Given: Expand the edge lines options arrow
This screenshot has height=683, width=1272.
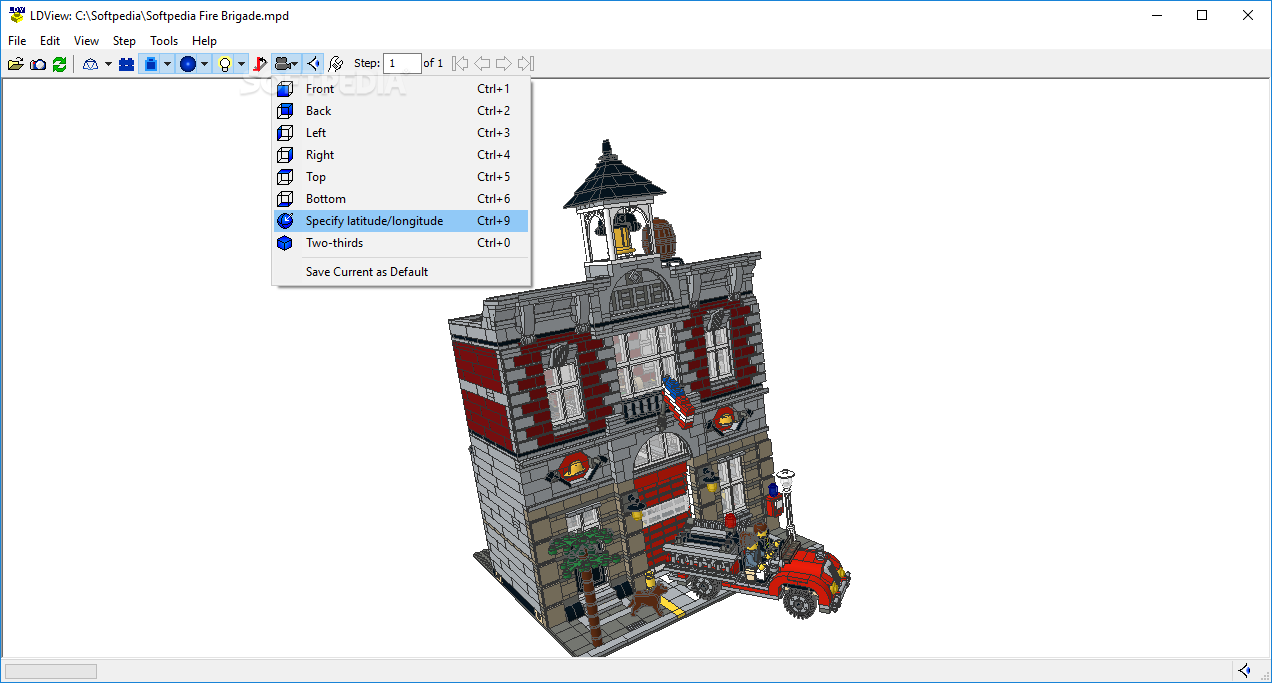Looking at the screenshot, I should point(167,64).
